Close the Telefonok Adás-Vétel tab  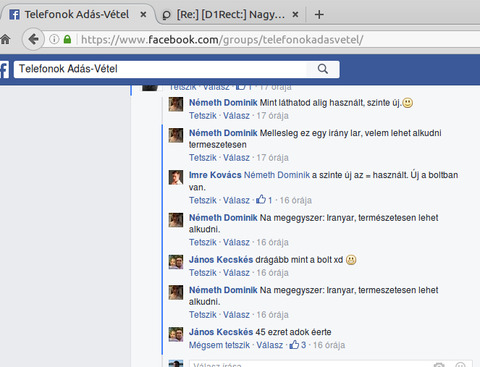(x=143, y=14)
